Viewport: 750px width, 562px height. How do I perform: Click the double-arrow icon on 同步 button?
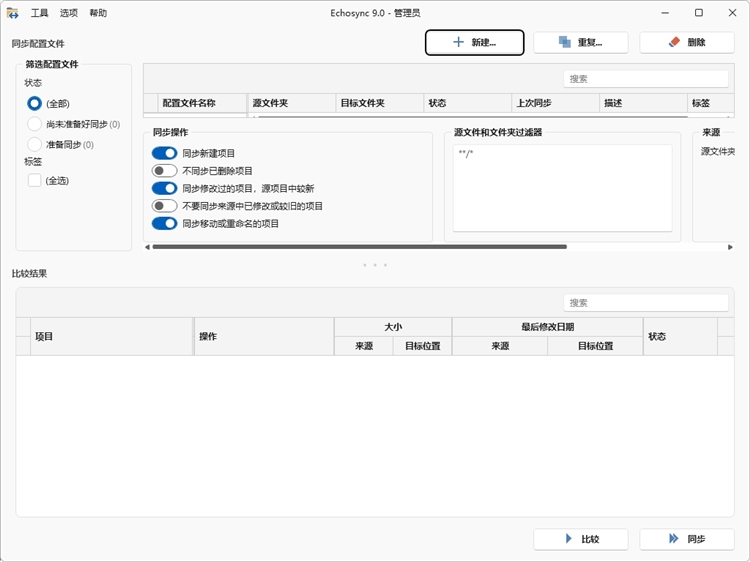(x=673, y=539)
